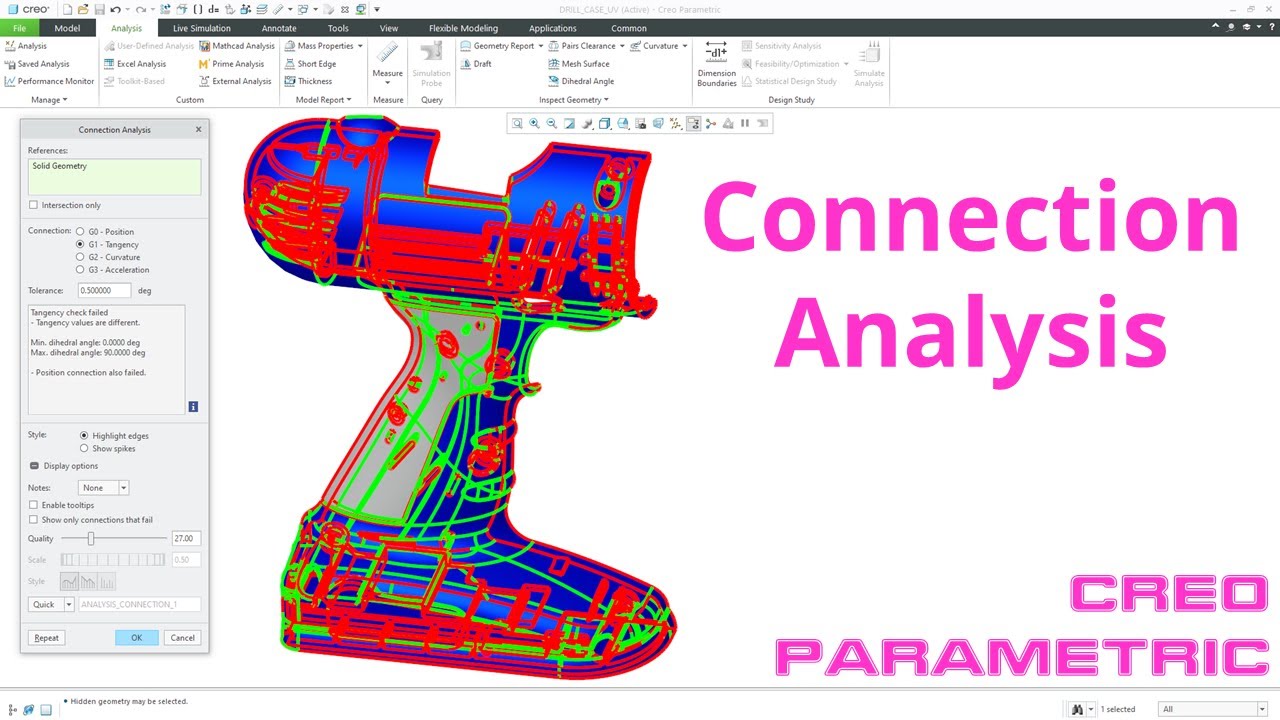Switch to the Flexible Modeling tab
Screen dimensions: 1280x720
[x=463, y=28]
